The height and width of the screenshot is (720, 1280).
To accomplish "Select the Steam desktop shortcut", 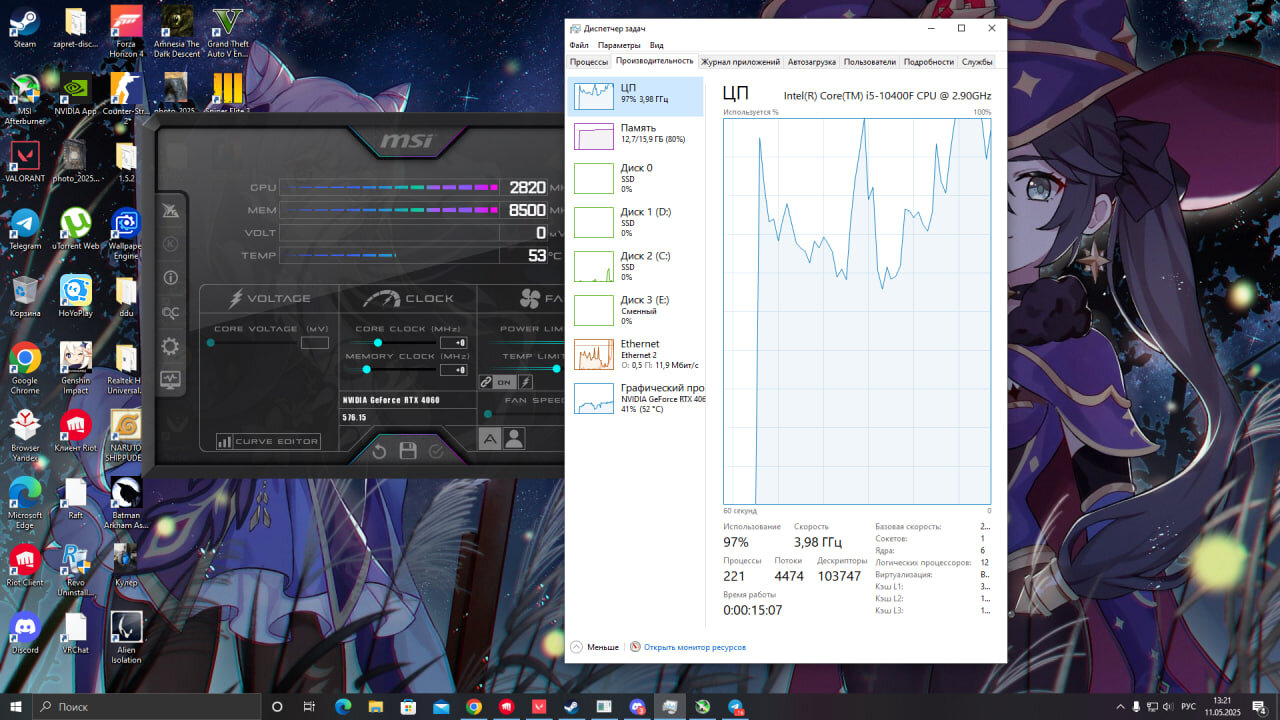I will [x=25, y=29].
